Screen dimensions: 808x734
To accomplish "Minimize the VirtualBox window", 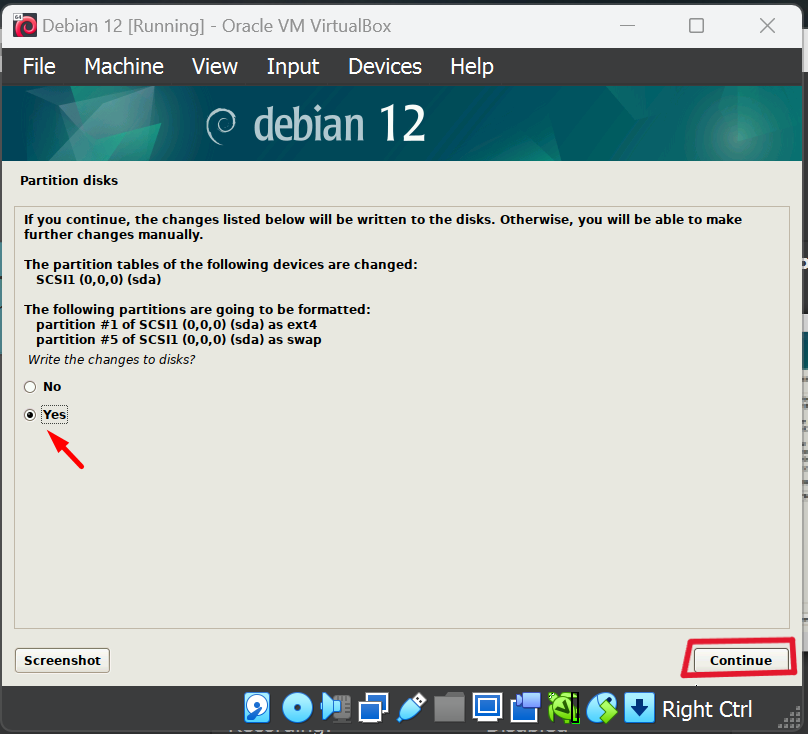I will point(627,25).
